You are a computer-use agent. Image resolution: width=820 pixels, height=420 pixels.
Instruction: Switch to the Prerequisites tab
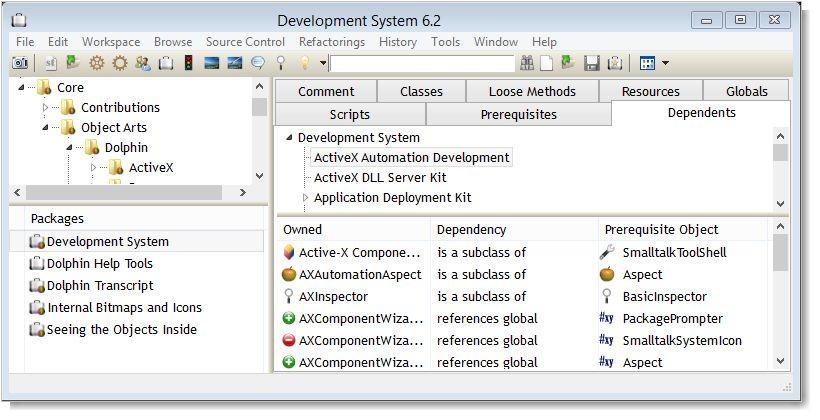(518, 114)
